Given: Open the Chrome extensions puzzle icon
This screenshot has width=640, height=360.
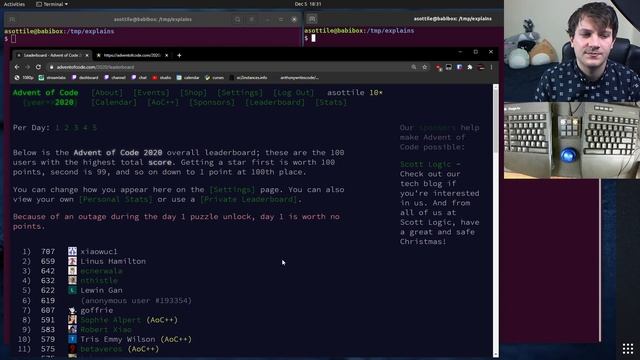Looking at the screenshot, I should point(470,67).
